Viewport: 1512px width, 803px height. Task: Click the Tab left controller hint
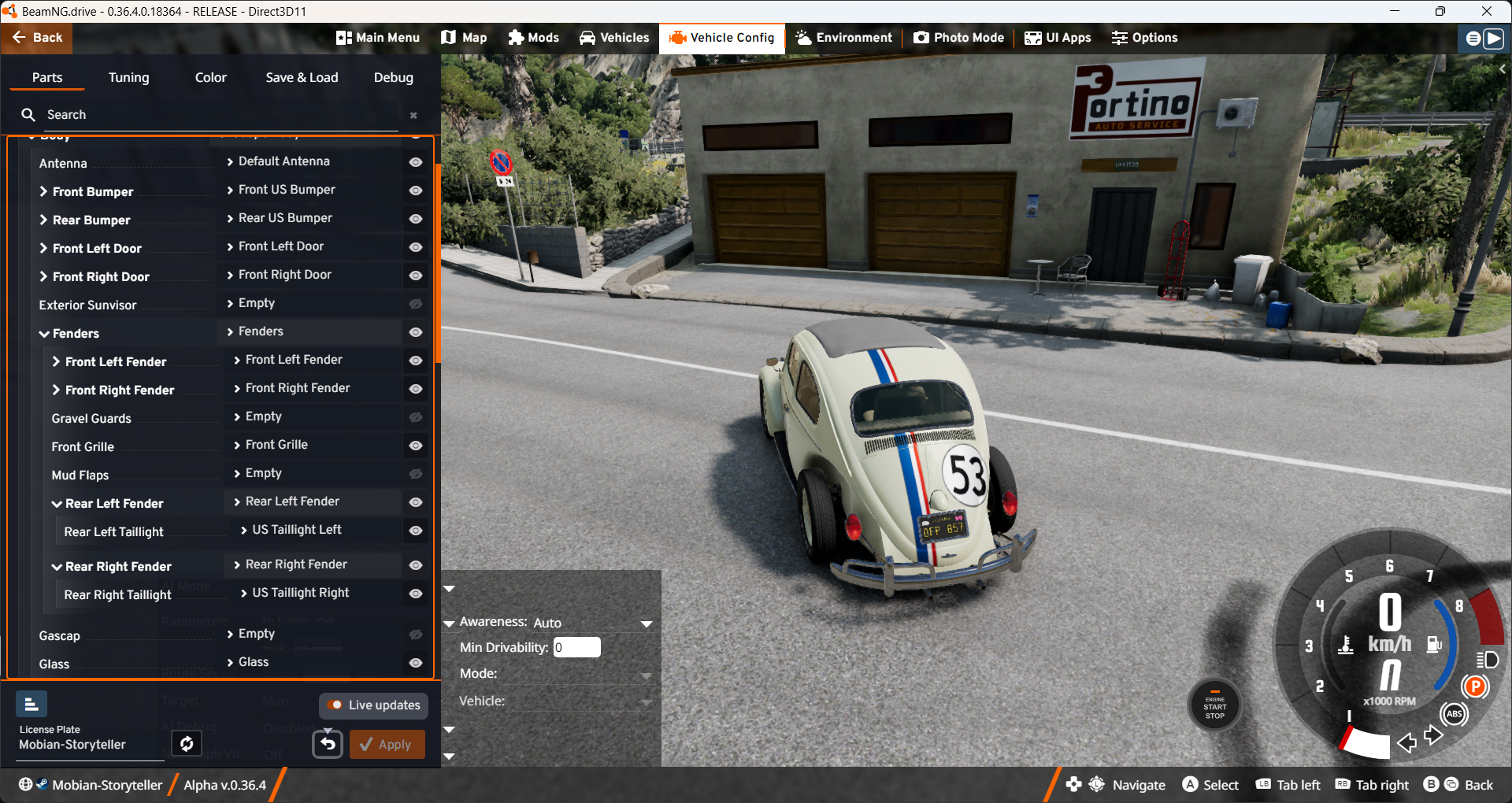pyautogui.click(x=1288, y=785)
